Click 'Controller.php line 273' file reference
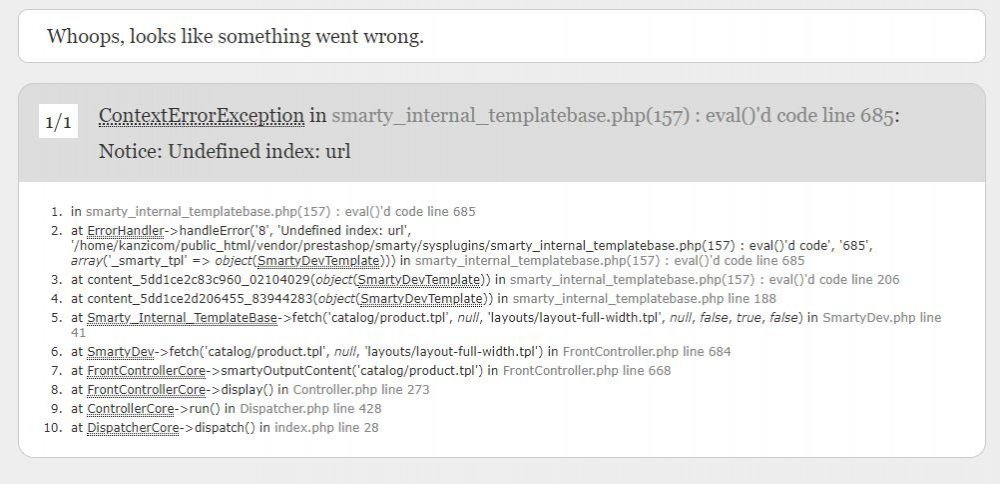Screen dimensions: 1000x484 [361, 390]
